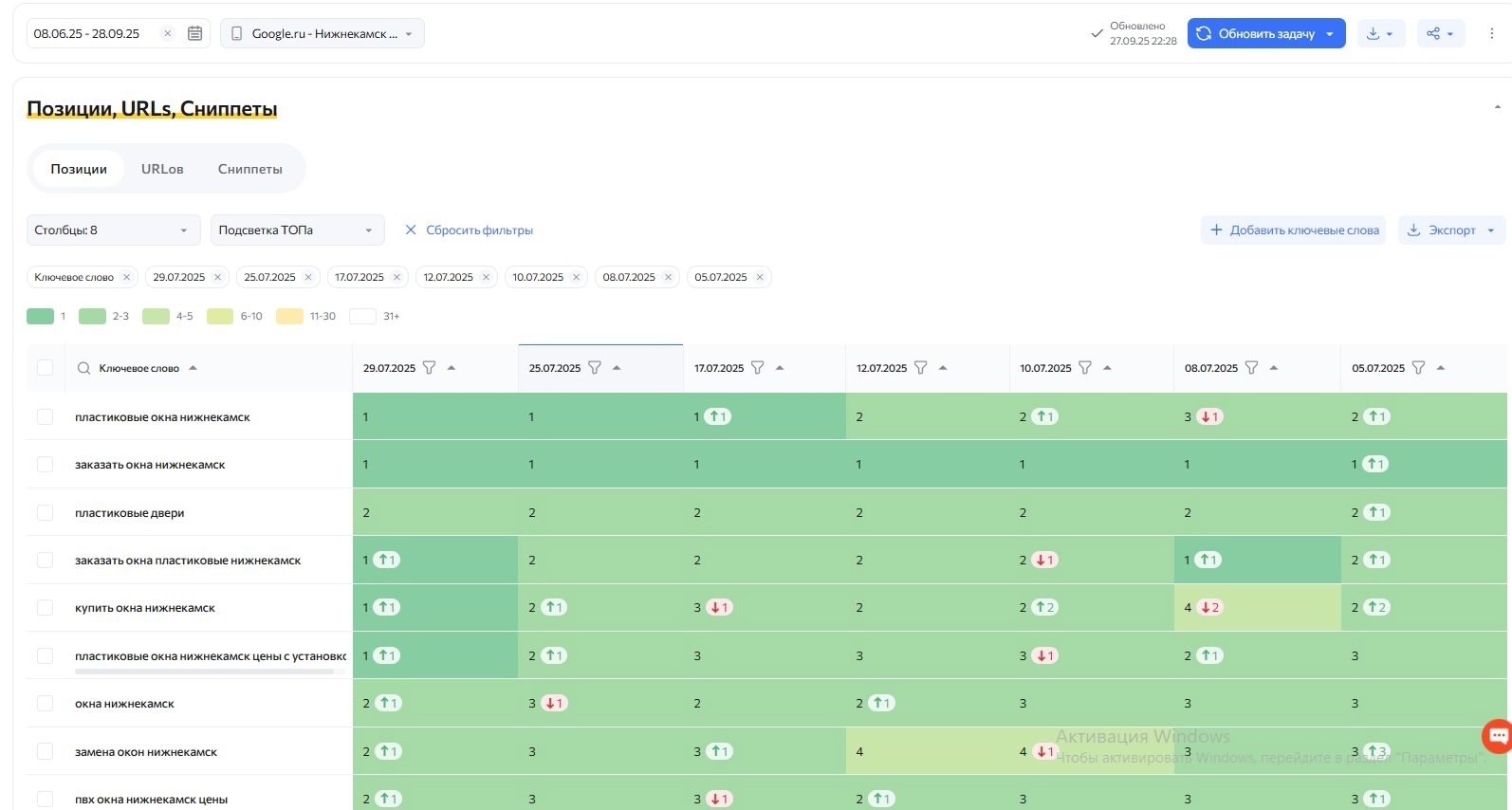Click the dark green legend swatch for position 1
This screenshot has height=810, width=1512.
tap(41, 316)
